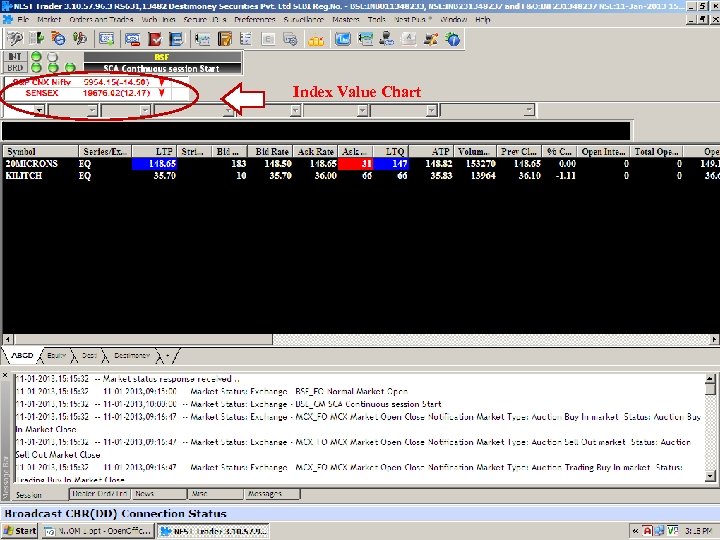This screenshot has width=720, height=540.
Task: Click the red checkmark book icon
Action: 155,39
